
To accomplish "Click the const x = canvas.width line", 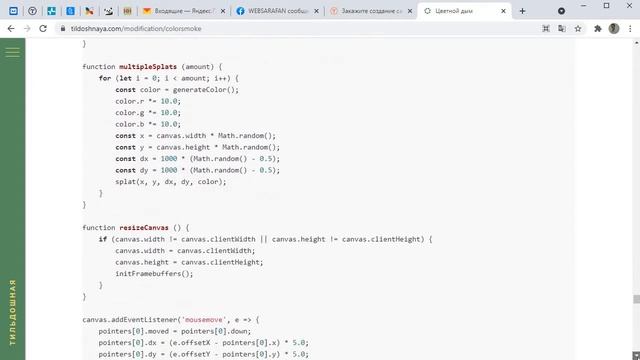I will point(196,136).
